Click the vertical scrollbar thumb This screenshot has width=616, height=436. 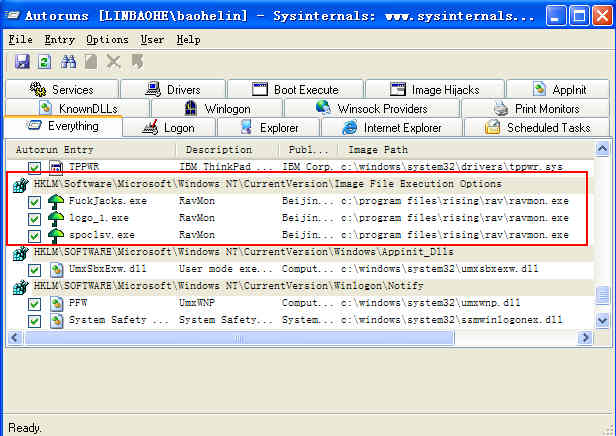click(x=602, y=296)
